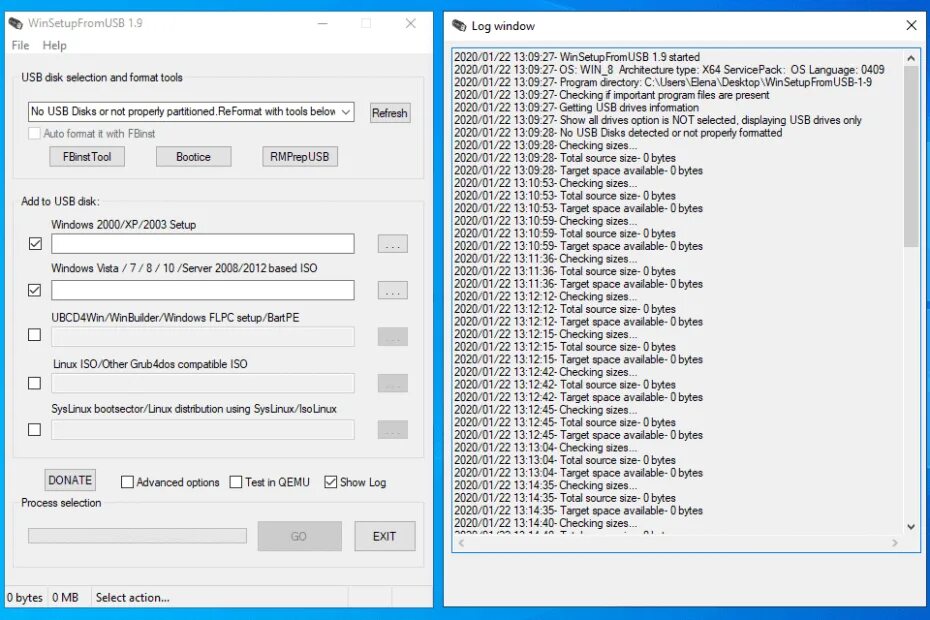Click scroll up arrow in Log window
The width and height of the screenshot is (930, 620).
click(911, 58)
